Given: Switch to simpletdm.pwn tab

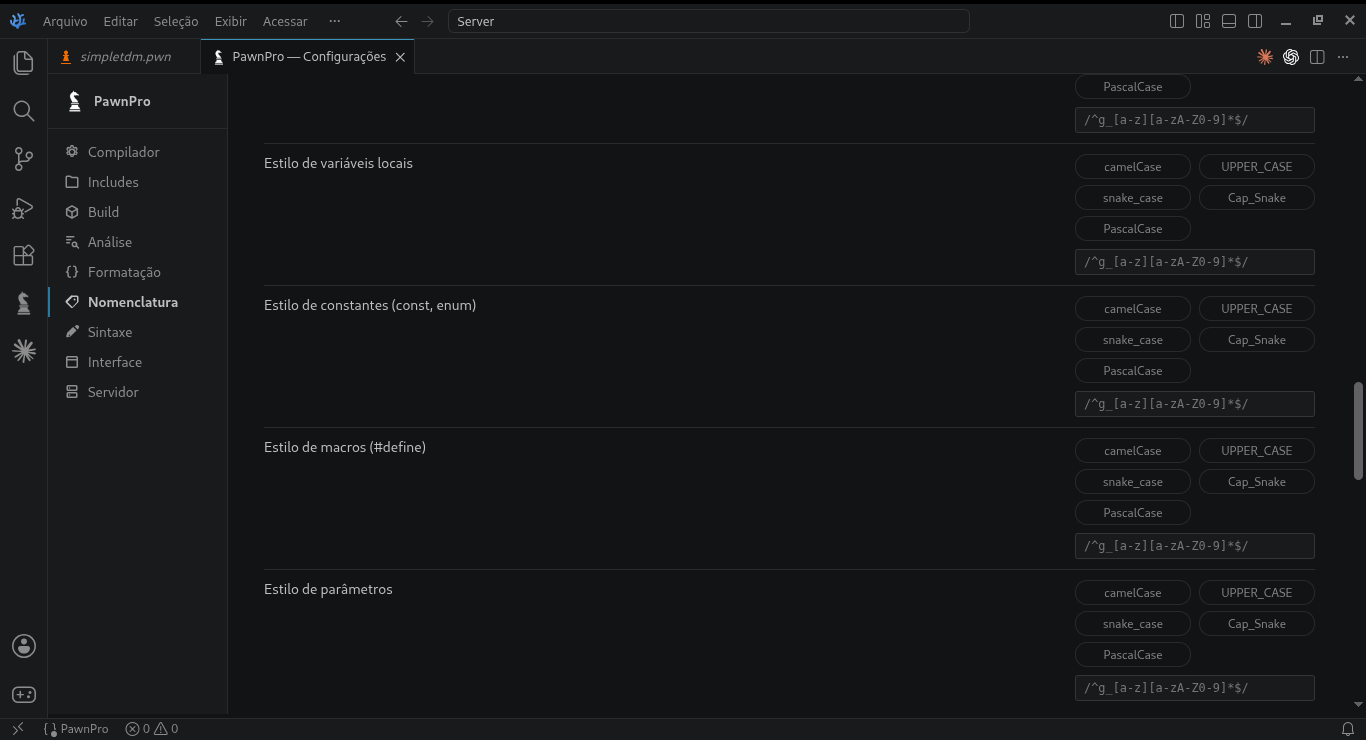Looking at the screenshot, I should (x=125, y=57).
